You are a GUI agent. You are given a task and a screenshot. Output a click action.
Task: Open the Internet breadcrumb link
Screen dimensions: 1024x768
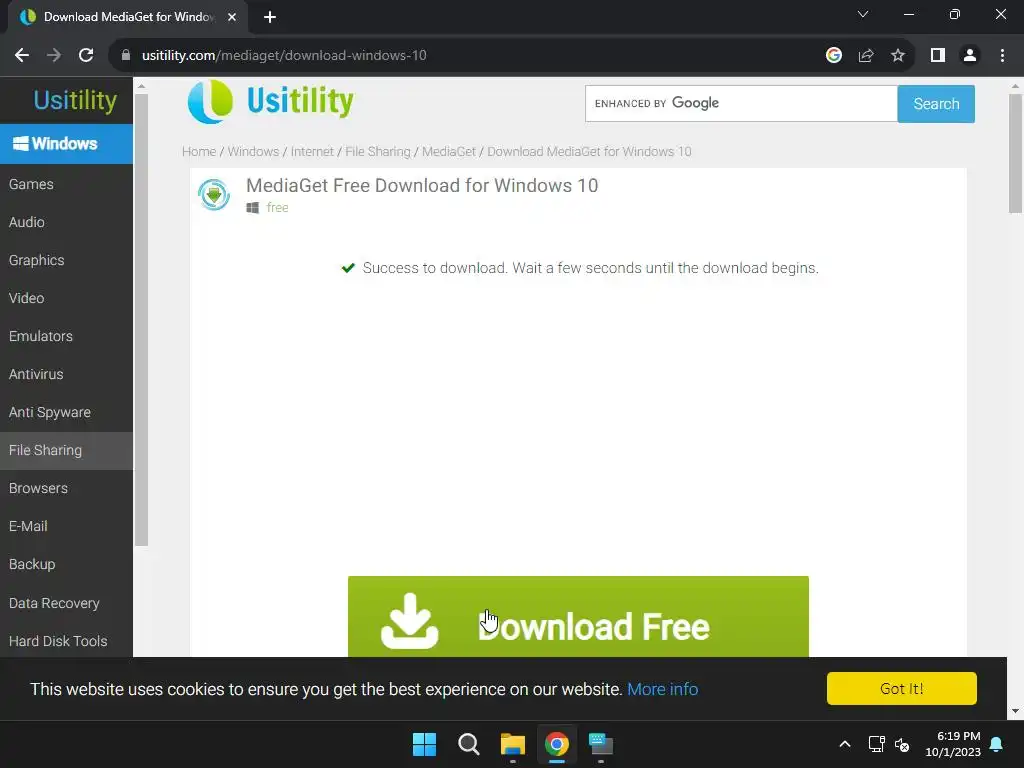[x=312, y=152]
